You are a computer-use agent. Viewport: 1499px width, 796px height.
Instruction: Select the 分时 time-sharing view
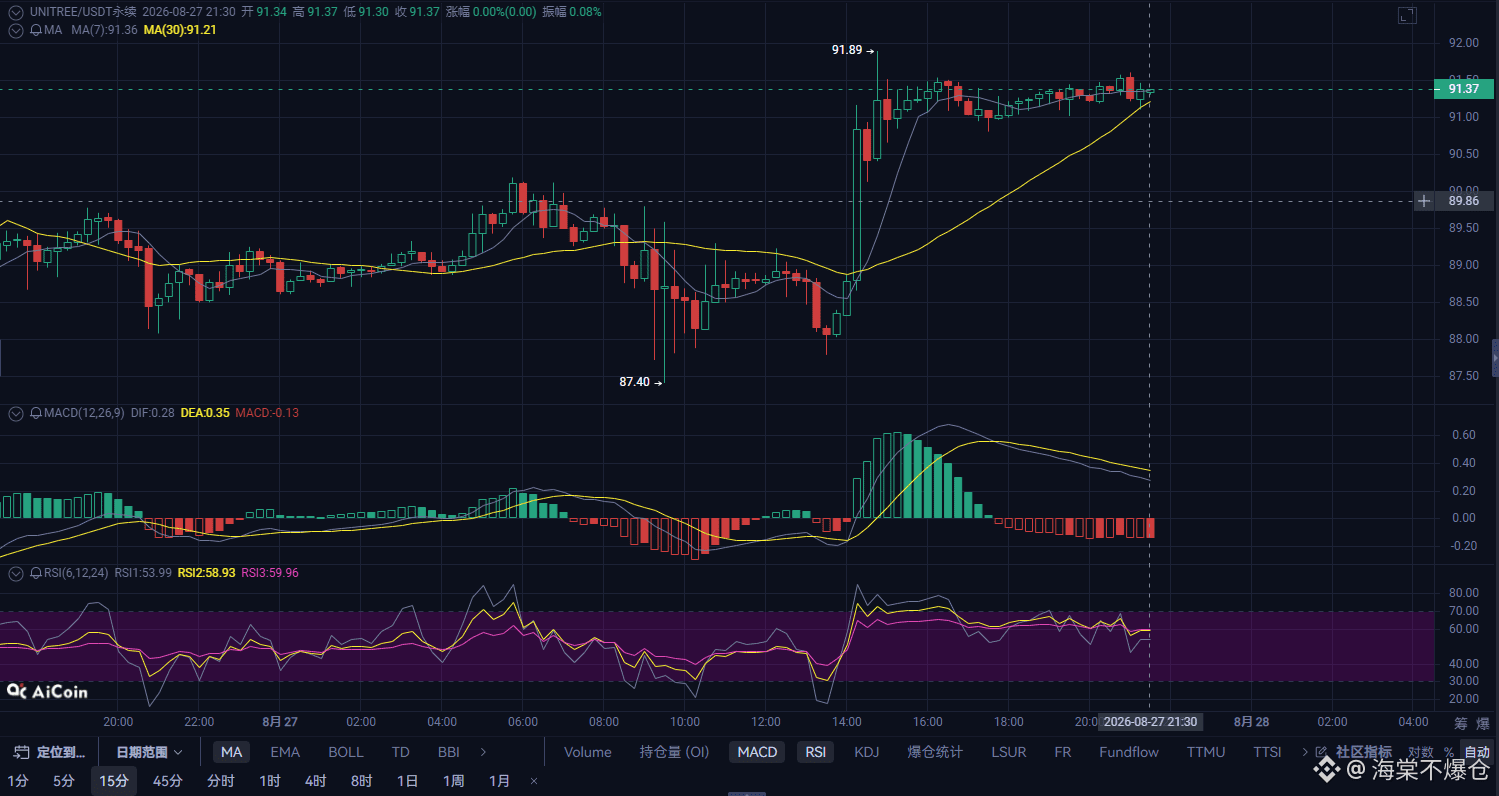point(221,781)
